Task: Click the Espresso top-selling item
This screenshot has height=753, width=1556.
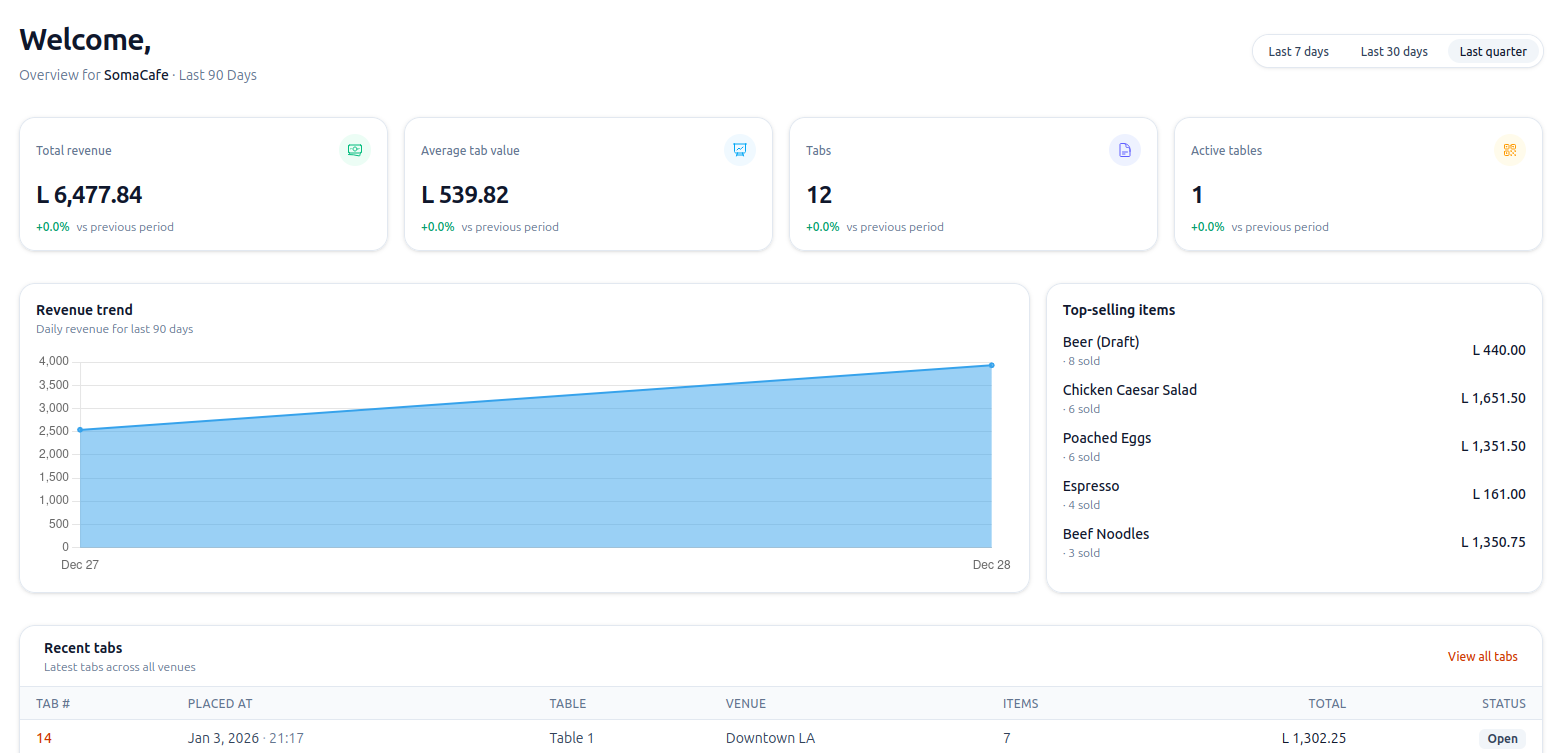Action: pos(1090,486)
